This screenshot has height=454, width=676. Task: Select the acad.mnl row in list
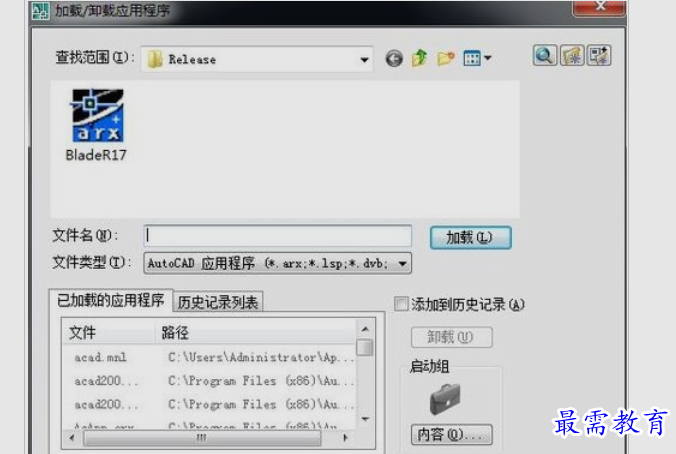[x=210, y=357]
